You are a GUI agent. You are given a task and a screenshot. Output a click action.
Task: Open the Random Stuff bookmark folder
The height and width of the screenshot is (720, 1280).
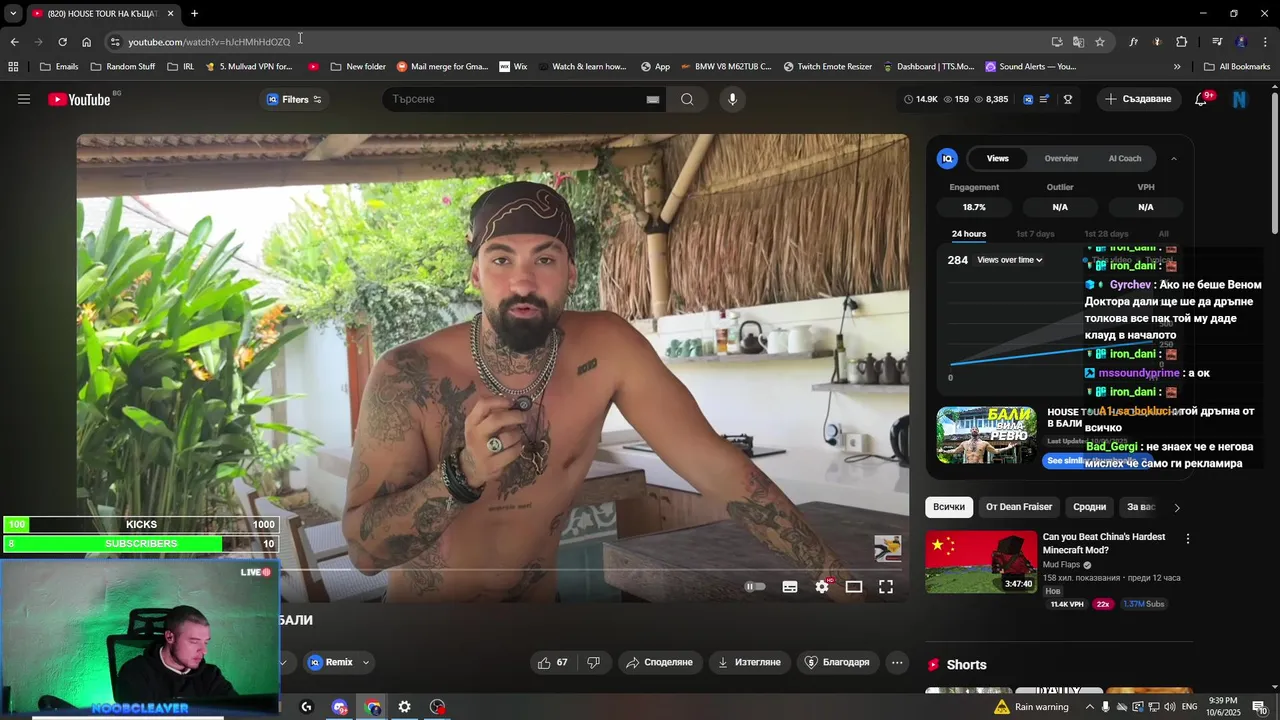[123, 67]
